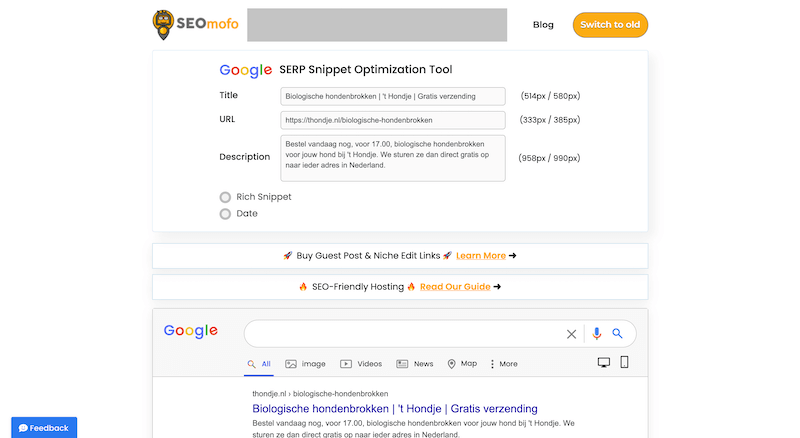Enable the Date option
The image size is (800, 438).
pyautogui.click(x=225, y=213)
